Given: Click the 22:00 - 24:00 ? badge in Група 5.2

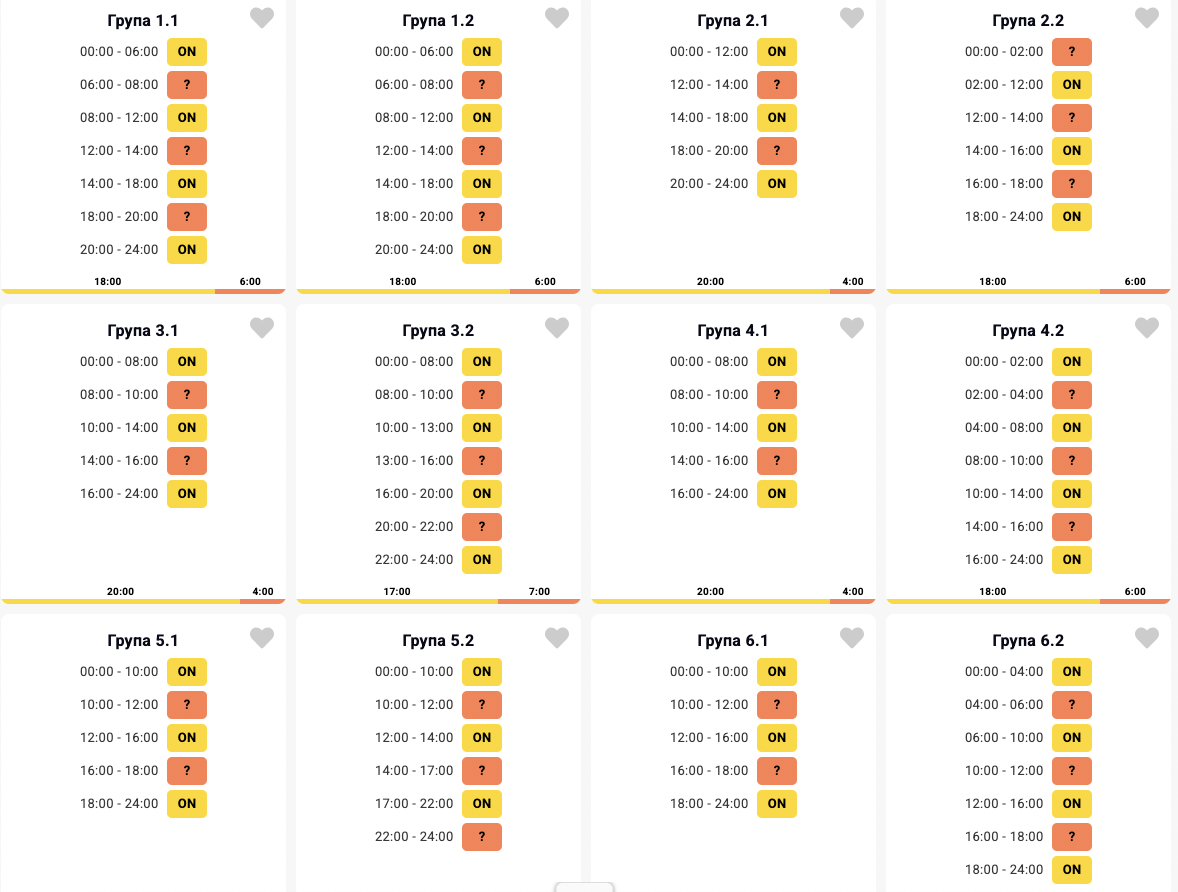Looking at the screenshot, I should pos(481,837).
